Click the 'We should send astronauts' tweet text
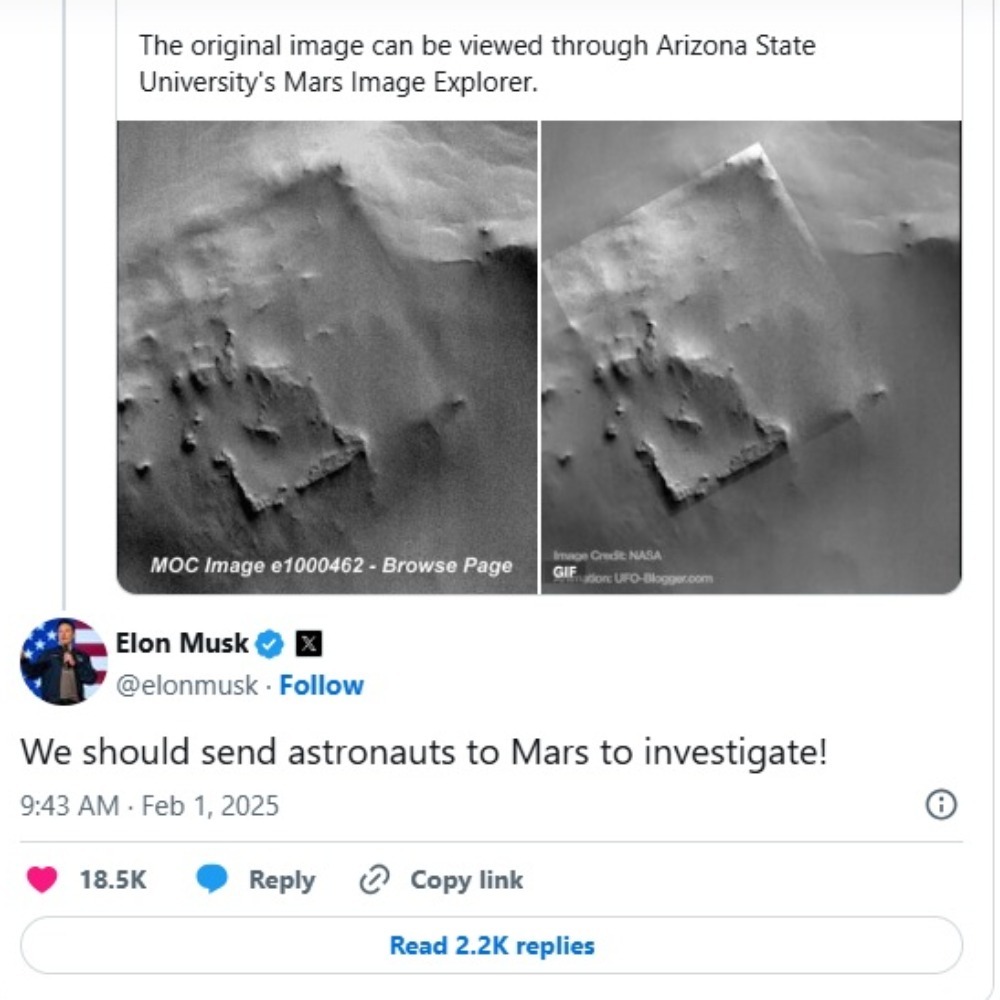Image resolution: width=1000 pixels, height=1000 pixels. point(424,753)
